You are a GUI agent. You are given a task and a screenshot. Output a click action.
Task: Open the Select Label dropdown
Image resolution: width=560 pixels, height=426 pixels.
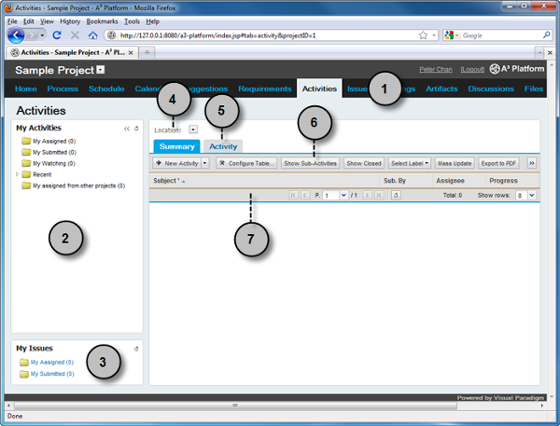pyautogui.click(x=409, y=163)
